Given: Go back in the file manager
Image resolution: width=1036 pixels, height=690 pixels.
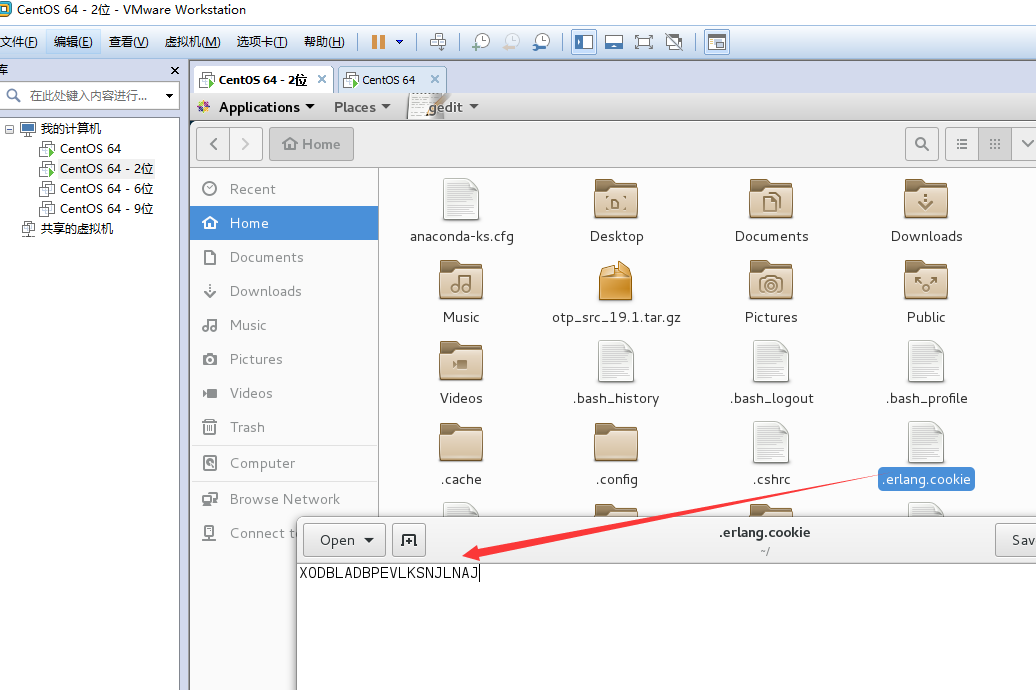Looking at the screenshot, I should 213,144.
